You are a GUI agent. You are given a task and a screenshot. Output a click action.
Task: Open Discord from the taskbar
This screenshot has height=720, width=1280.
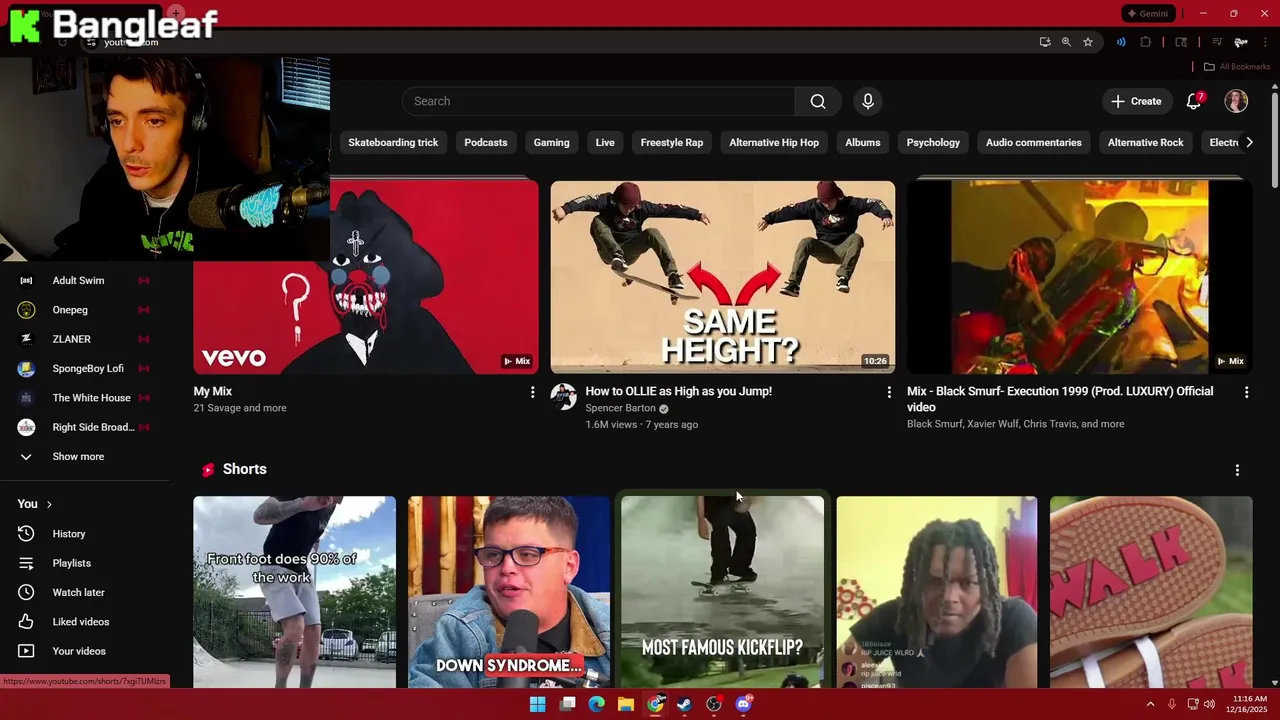tap(743, 704)
